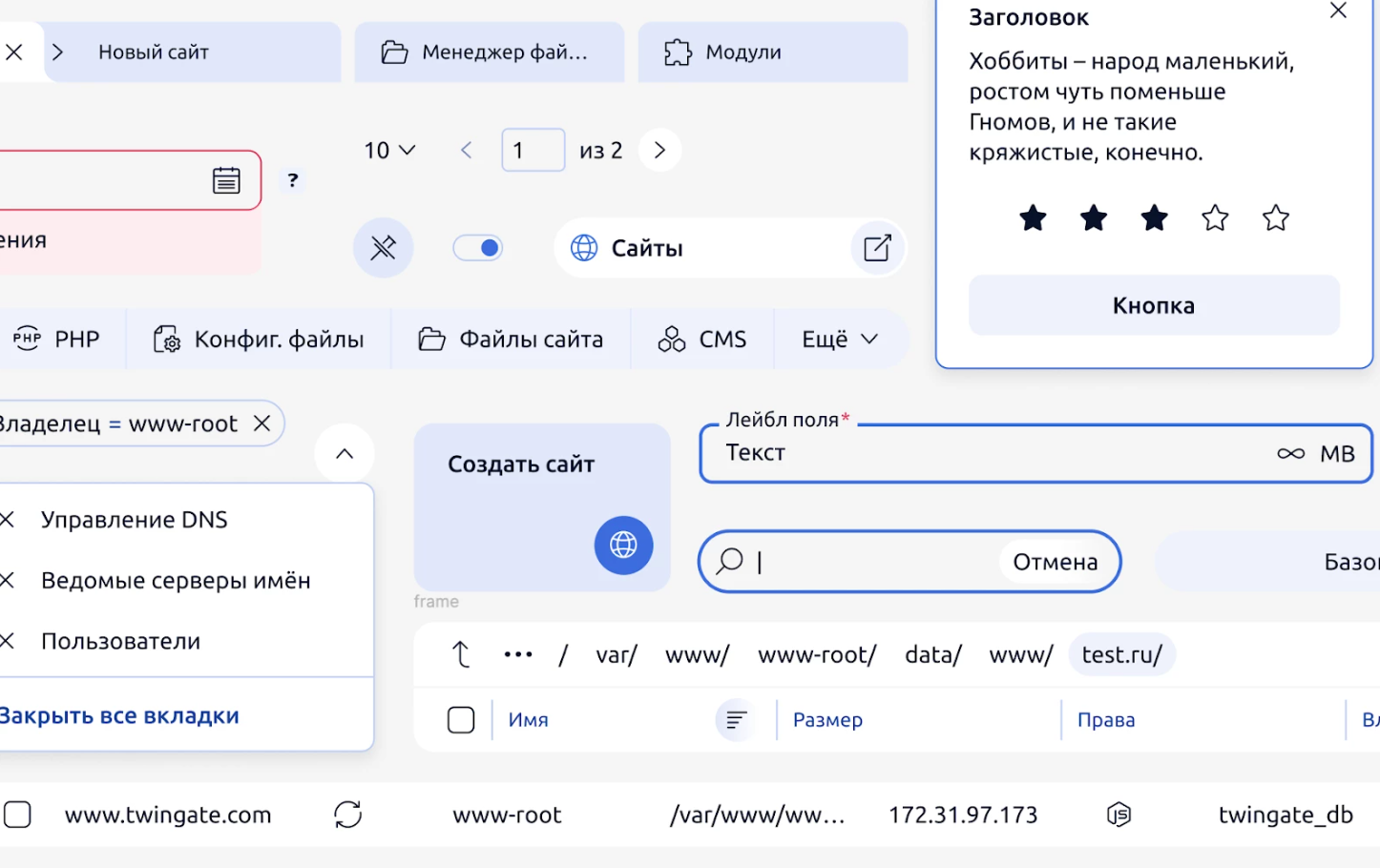The height and width of the screenshot is (868, 1380).
Task: Click the unpin icon button
Action: click(383, 248)
